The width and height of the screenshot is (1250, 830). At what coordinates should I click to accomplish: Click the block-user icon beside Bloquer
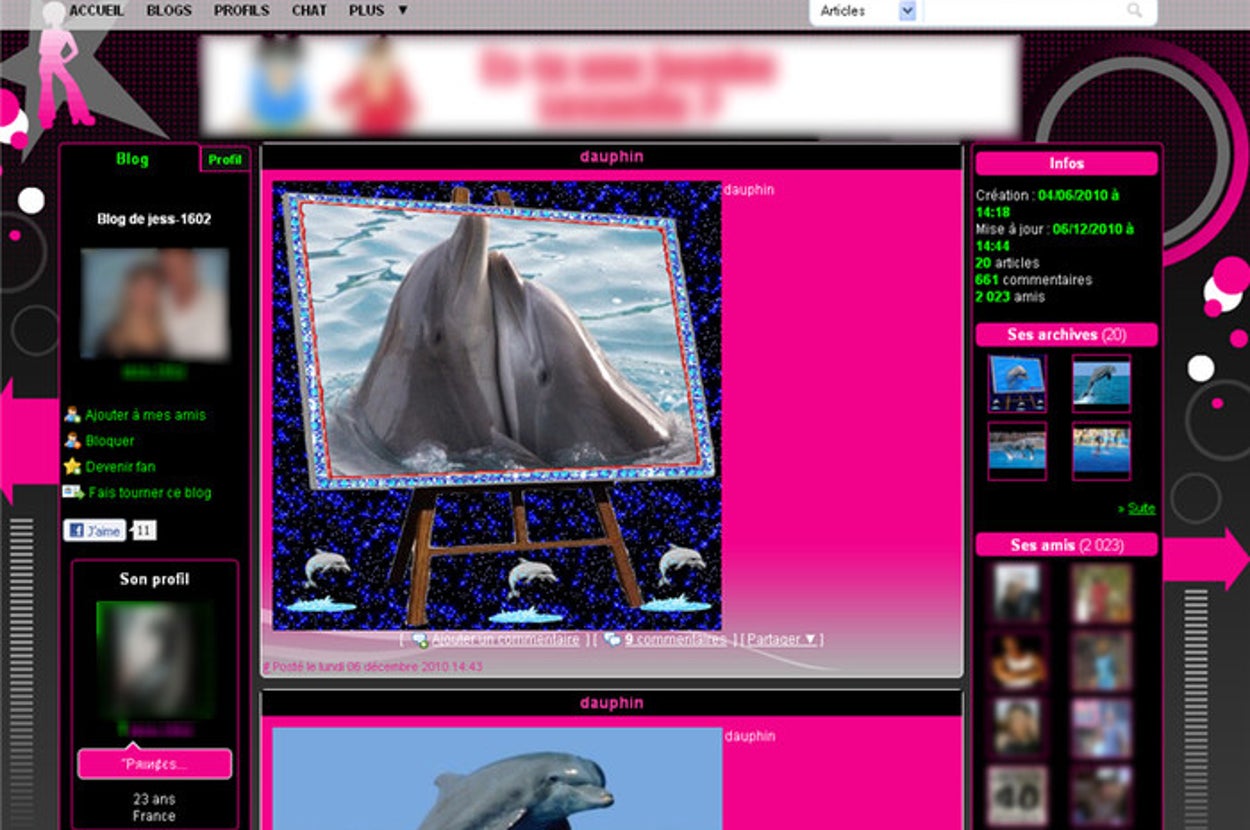coord(72,441)
